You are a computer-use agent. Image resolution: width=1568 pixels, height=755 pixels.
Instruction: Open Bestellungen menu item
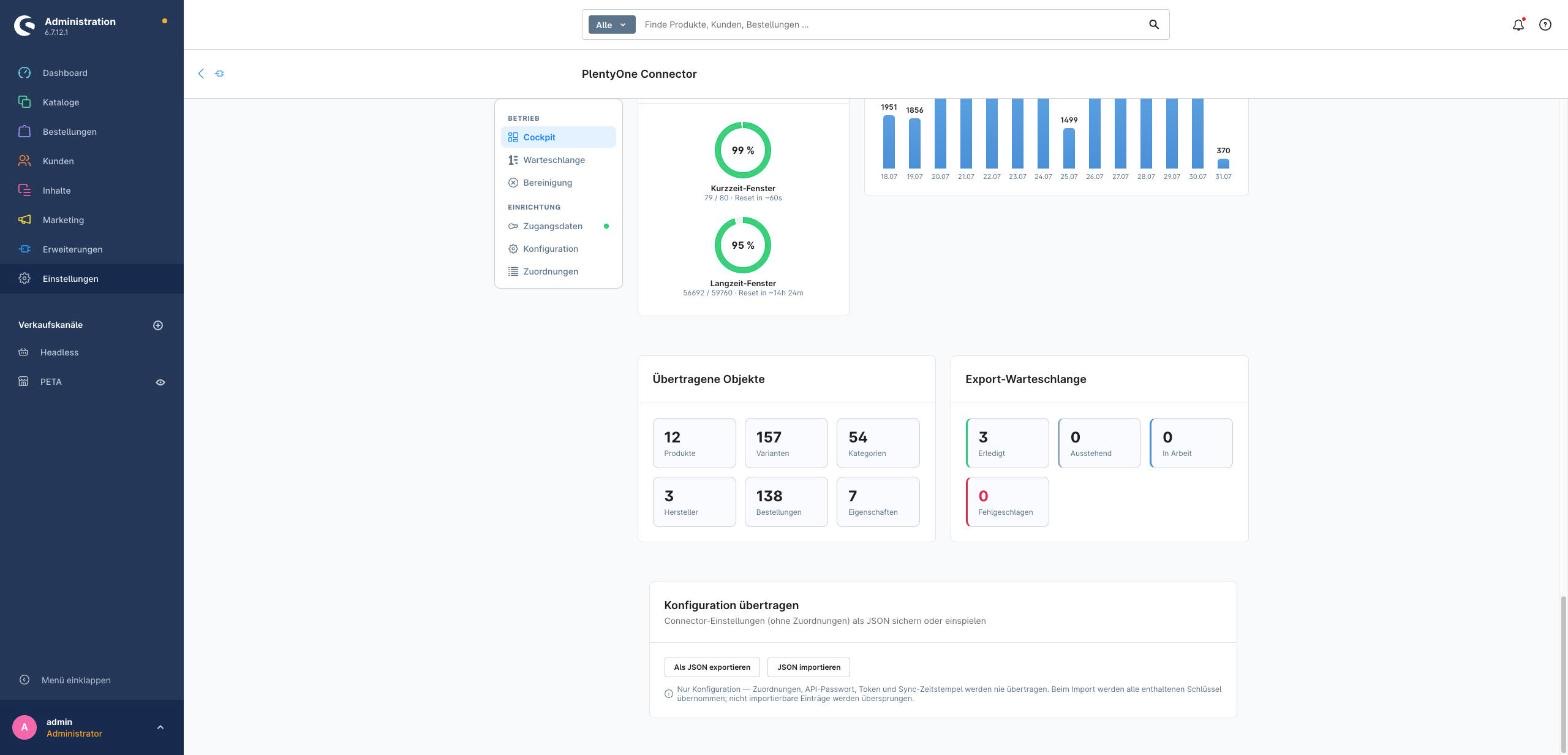coord(70,132)
